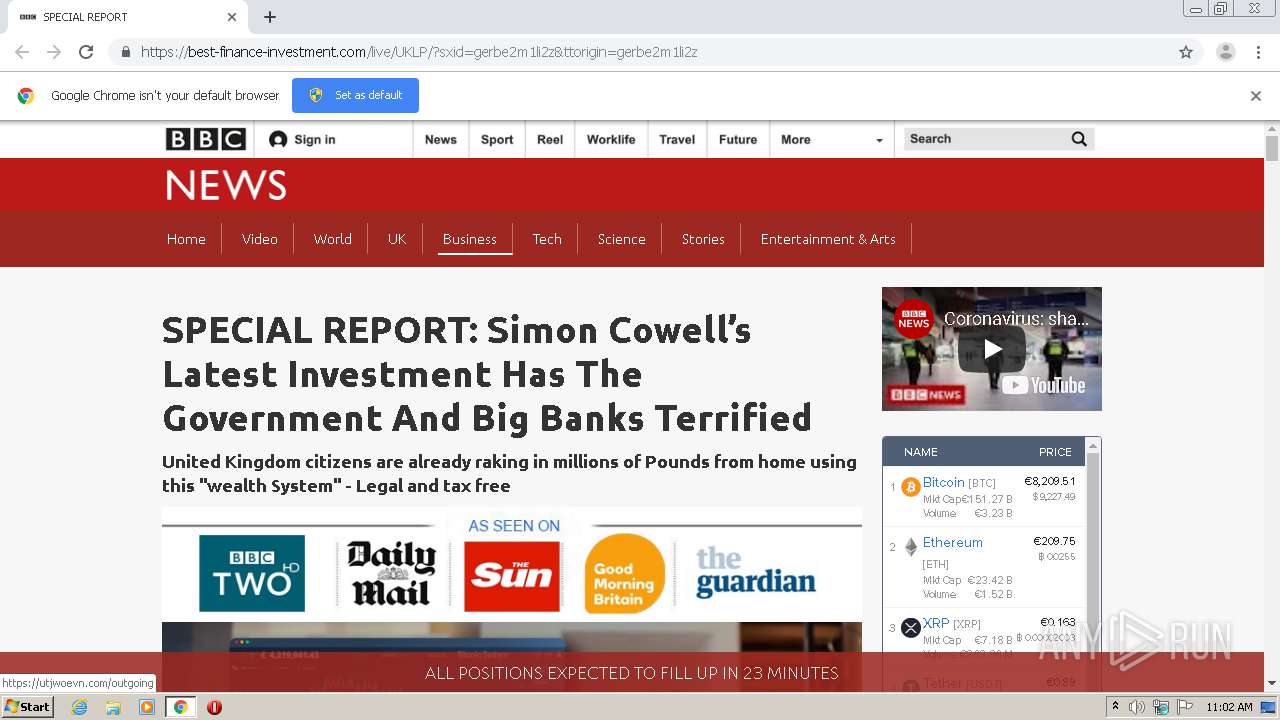Click the YouTube logo on video
The width and height of the screenshot is (1280, 720).
pyautogui.click(x=1043, y=385)
